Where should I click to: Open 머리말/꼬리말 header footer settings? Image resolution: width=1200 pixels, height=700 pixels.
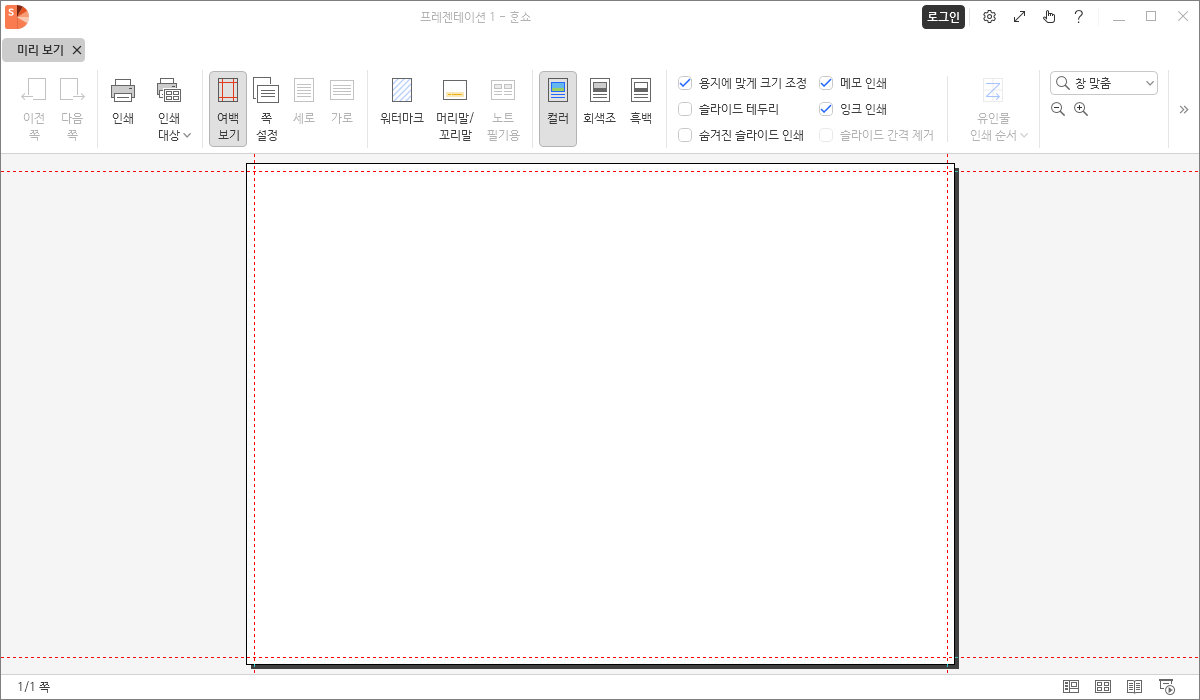(x=455, y=109)
